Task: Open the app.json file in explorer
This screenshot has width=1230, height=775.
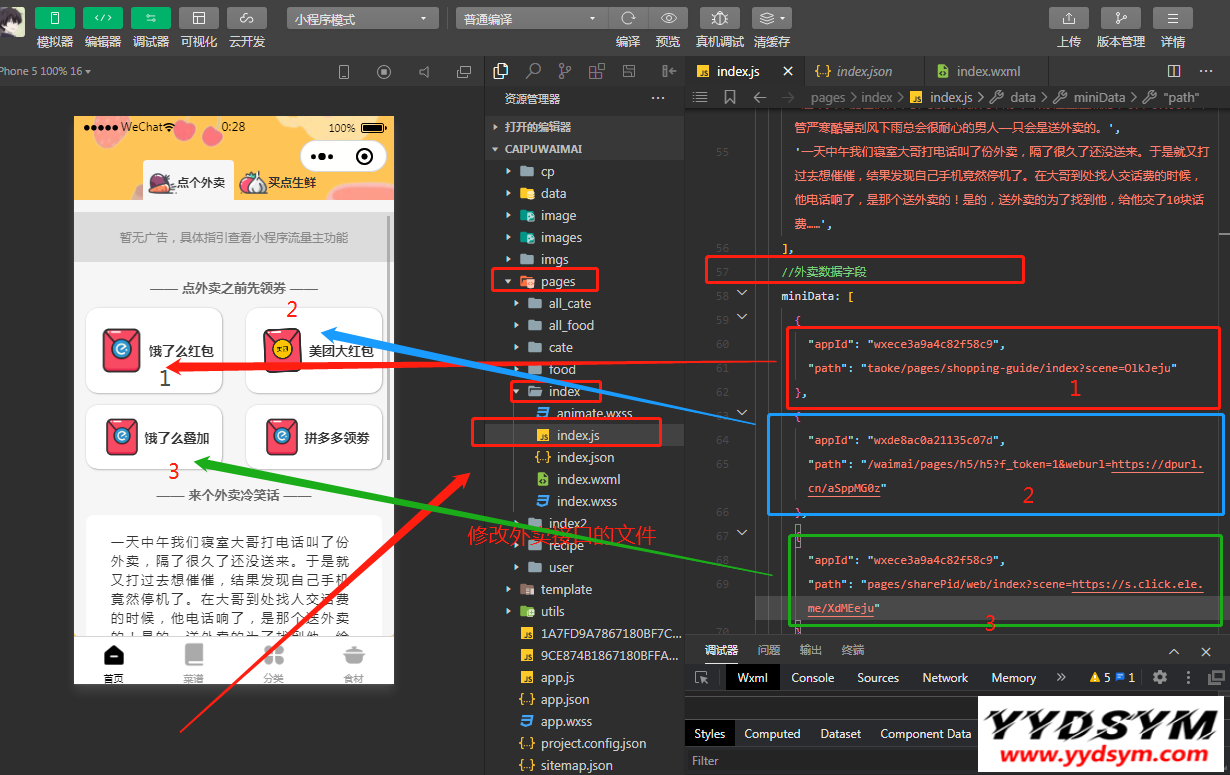Action: [564, 699]
